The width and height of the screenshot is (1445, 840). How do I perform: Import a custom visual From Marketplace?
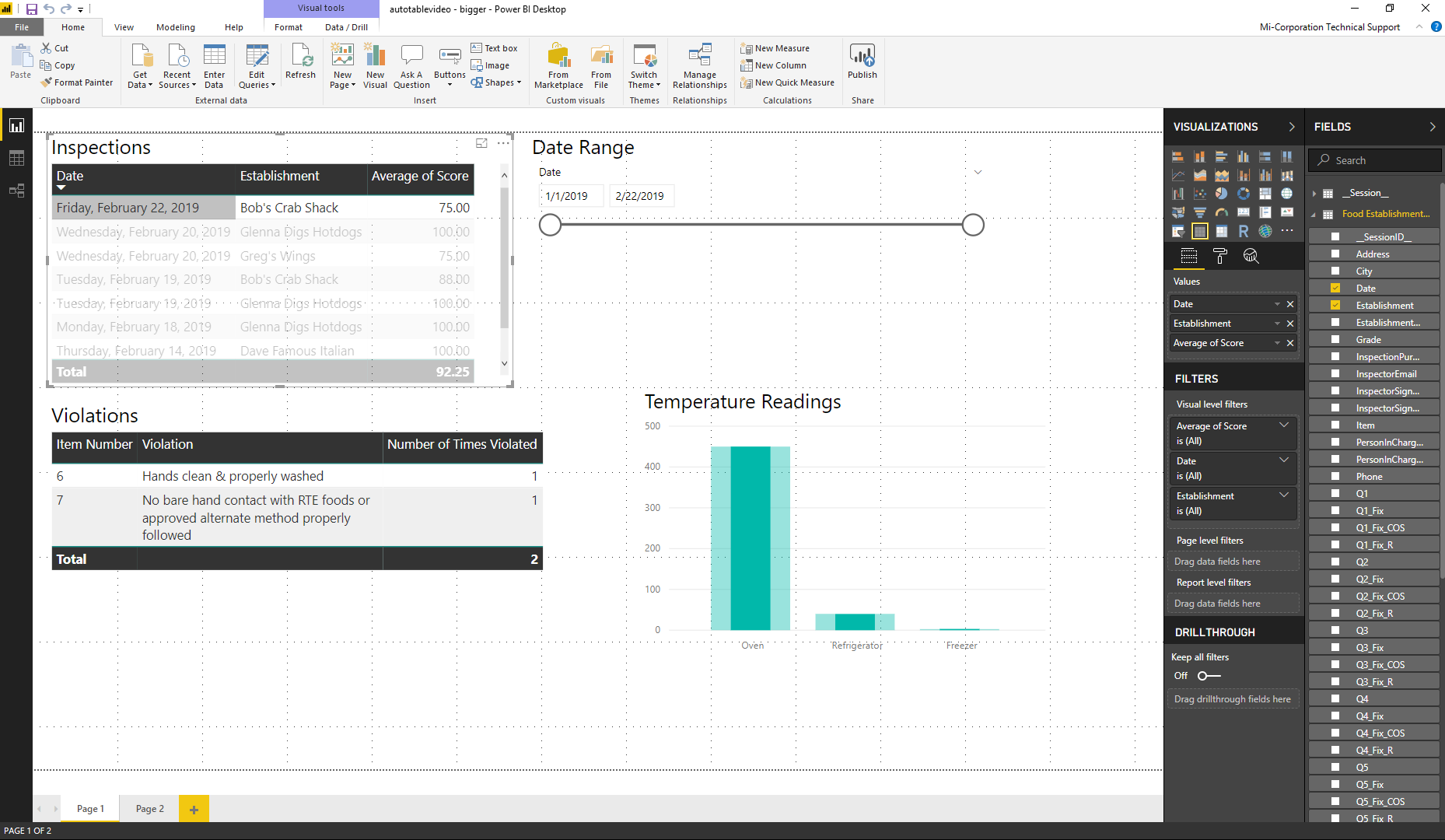[x=558, y=67]
